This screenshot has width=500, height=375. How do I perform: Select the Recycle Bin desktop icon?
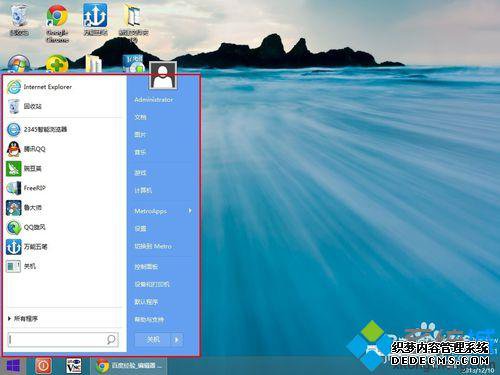click(x=19, y=19)
